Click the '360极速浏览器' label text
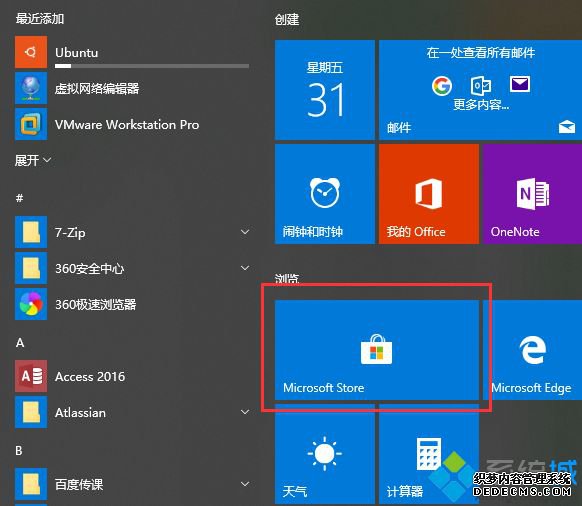The width and height of the screenshot is (582, 506). tap(96, 304)
